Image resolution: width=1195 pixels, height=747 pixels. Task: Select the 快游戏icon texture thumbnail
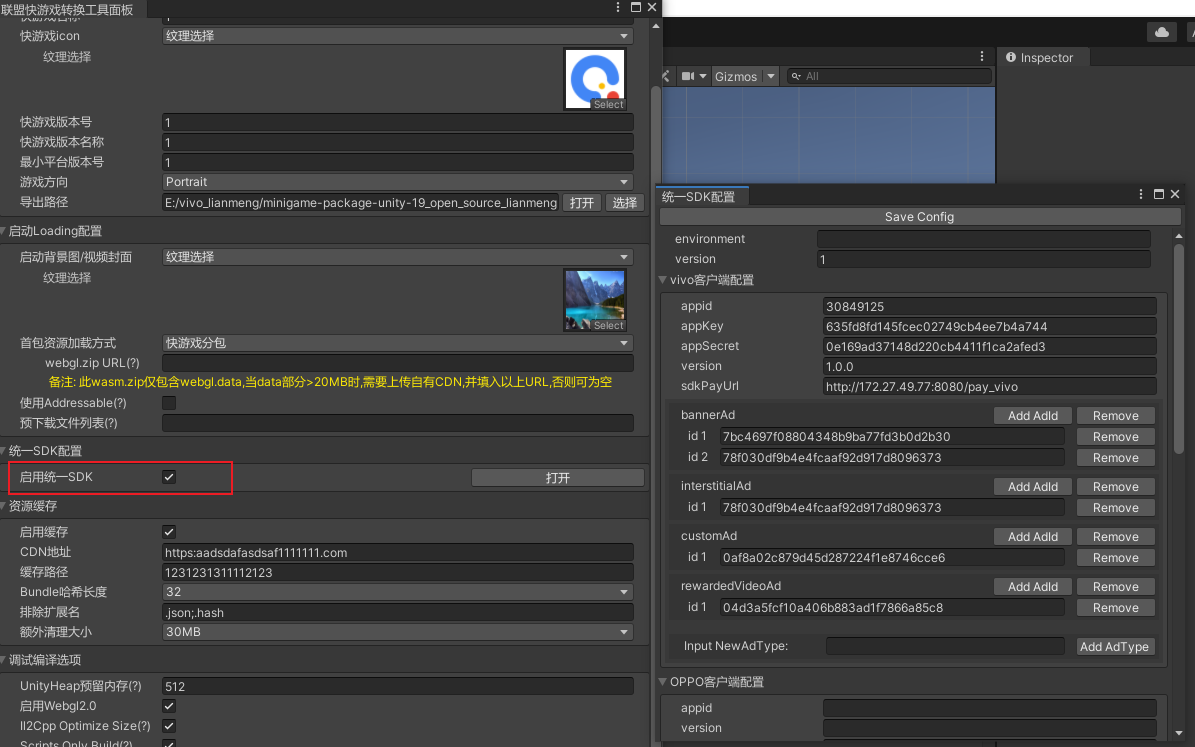(x=595, y=79)
